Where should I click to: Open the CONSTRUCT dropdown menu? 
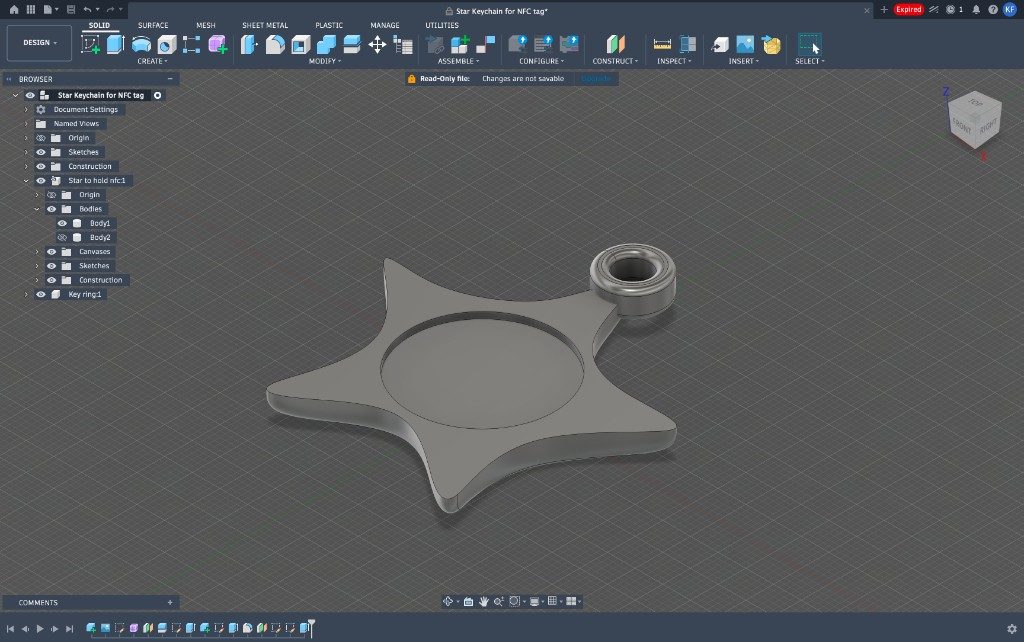click(615, 61)
